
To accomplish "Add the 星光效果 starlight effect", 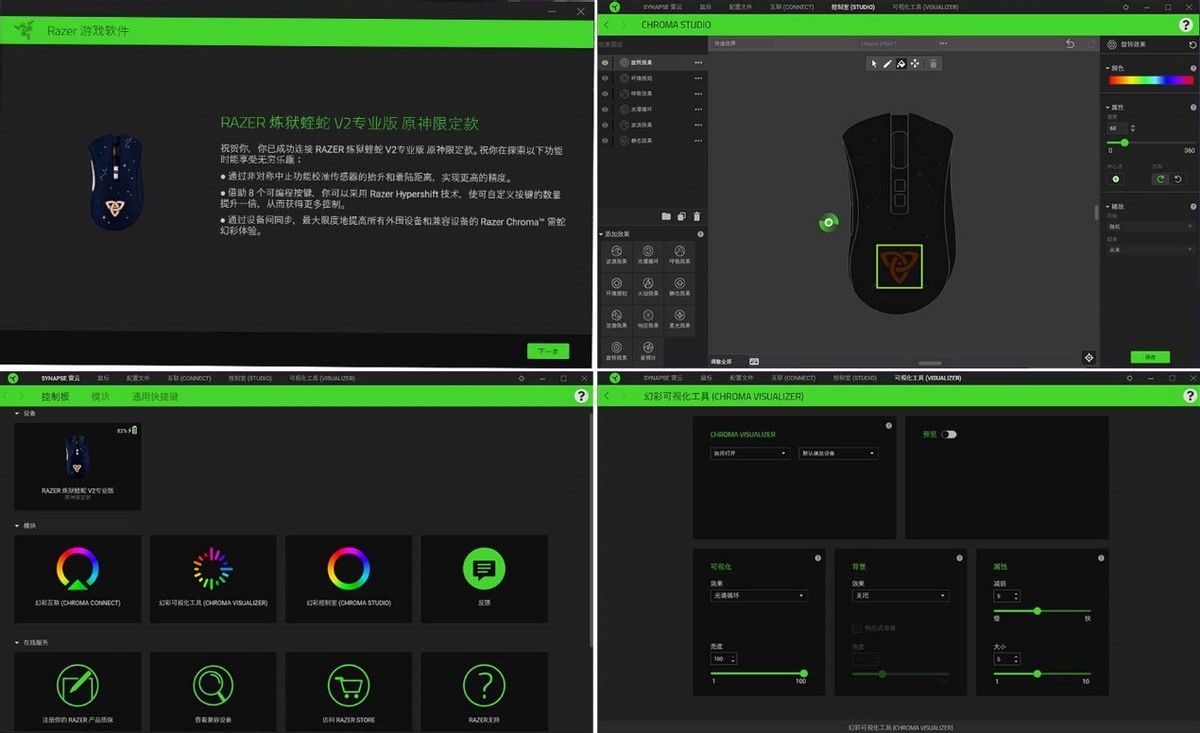I will point(679,320).
